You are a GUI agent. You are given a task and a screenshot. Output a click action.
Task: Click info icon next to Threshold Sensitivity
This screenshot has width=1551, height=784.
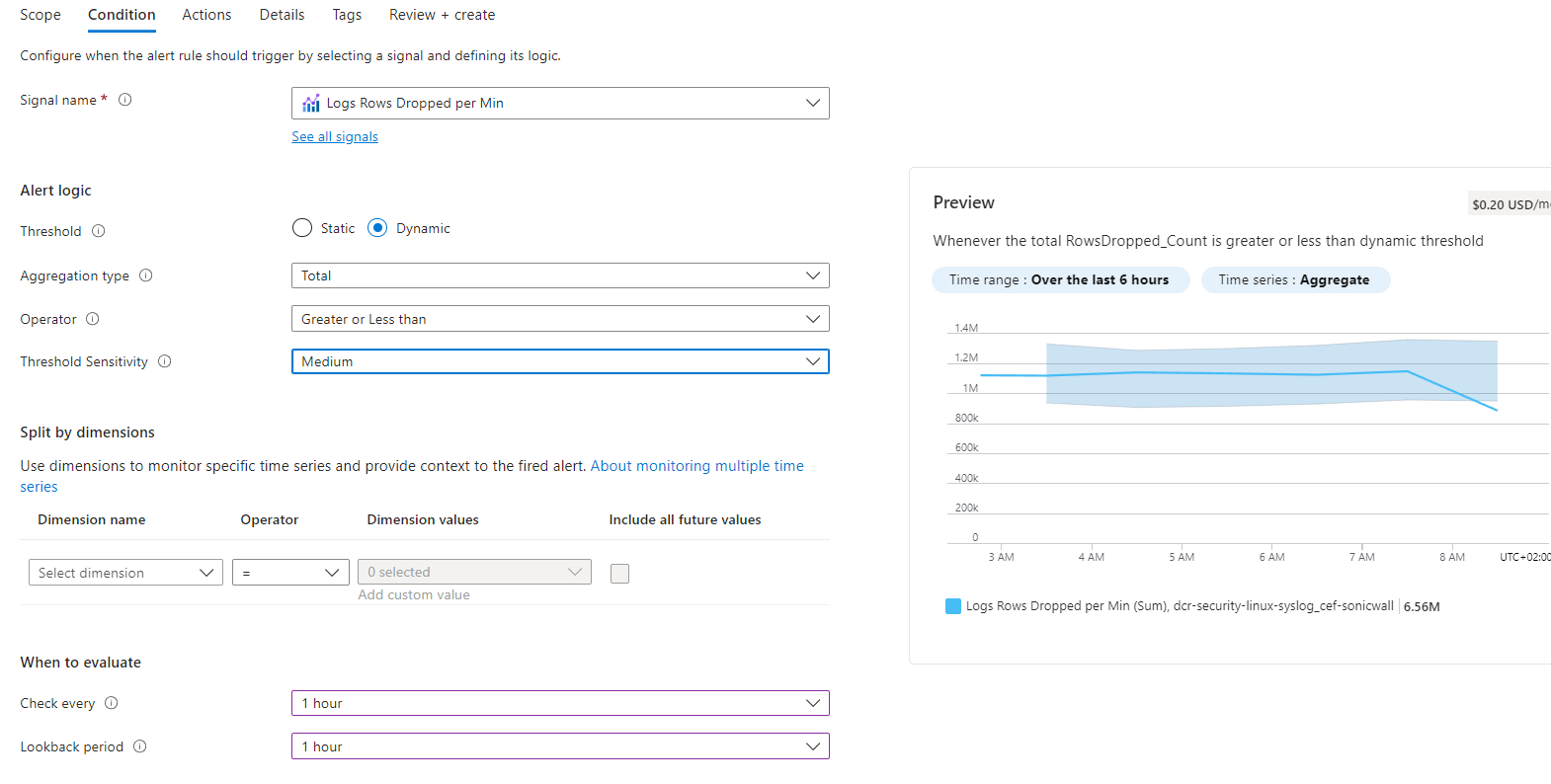click(165, 361)
